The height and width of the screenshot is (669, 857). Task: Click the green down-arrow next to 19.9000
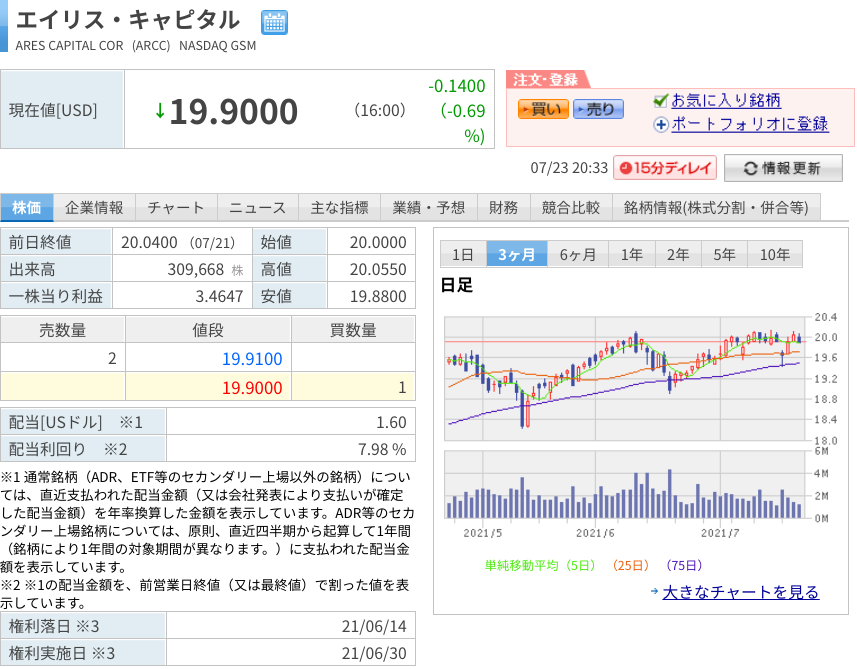coord(160,111)
